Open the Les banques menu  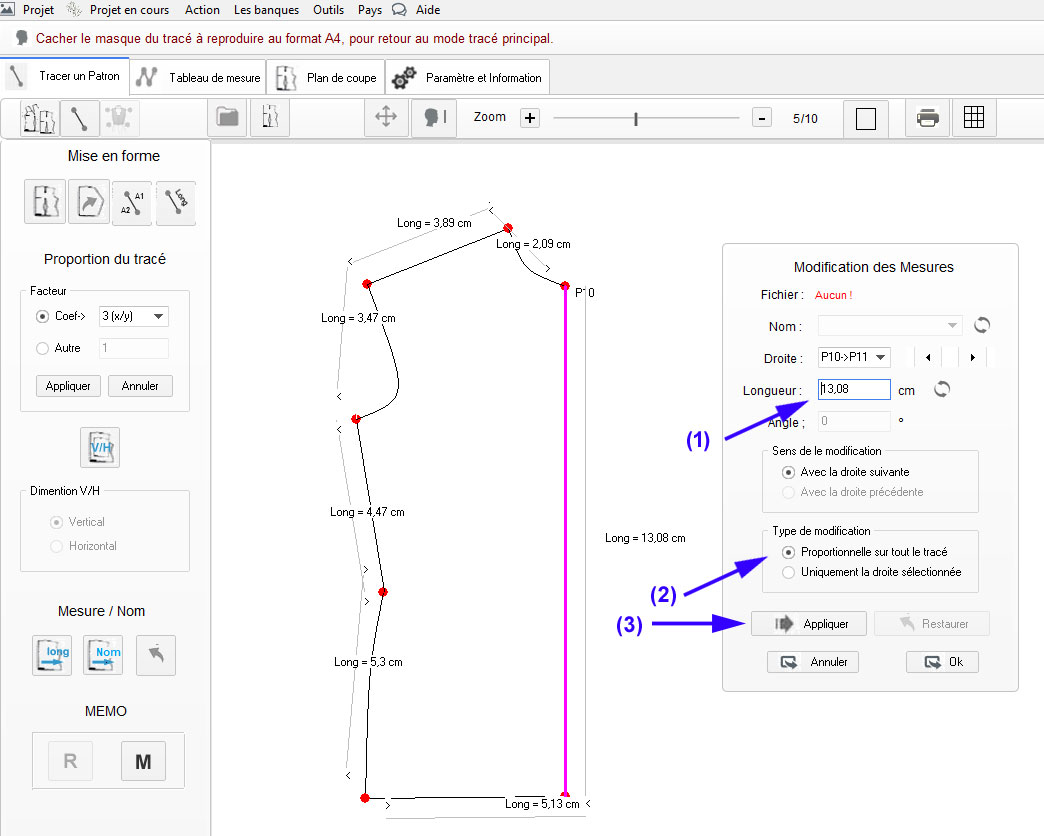[x=266, y=10]
